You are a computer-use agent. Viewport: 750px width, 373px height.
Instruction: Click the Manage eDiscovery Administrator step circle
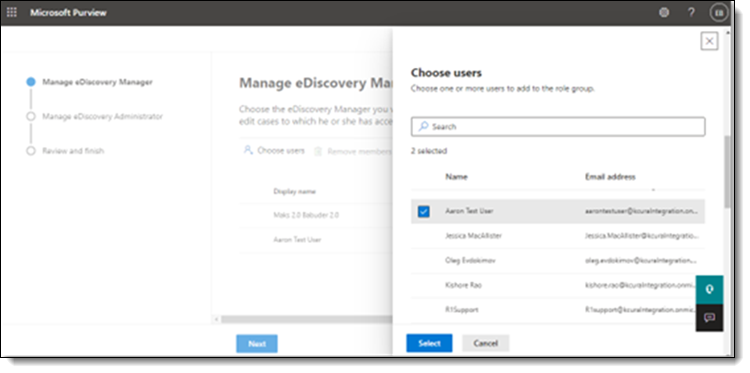[31, 116]
